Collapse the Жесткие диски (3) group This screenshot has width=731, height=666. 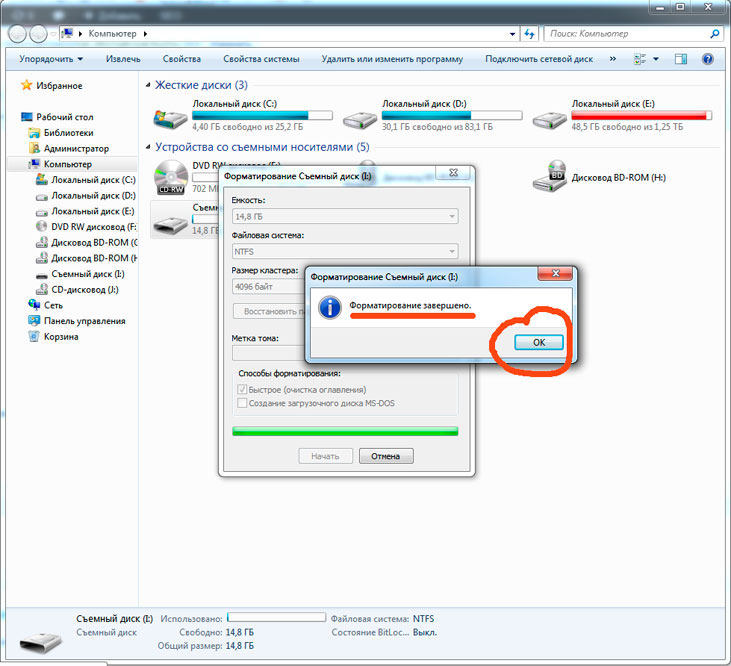148,85
